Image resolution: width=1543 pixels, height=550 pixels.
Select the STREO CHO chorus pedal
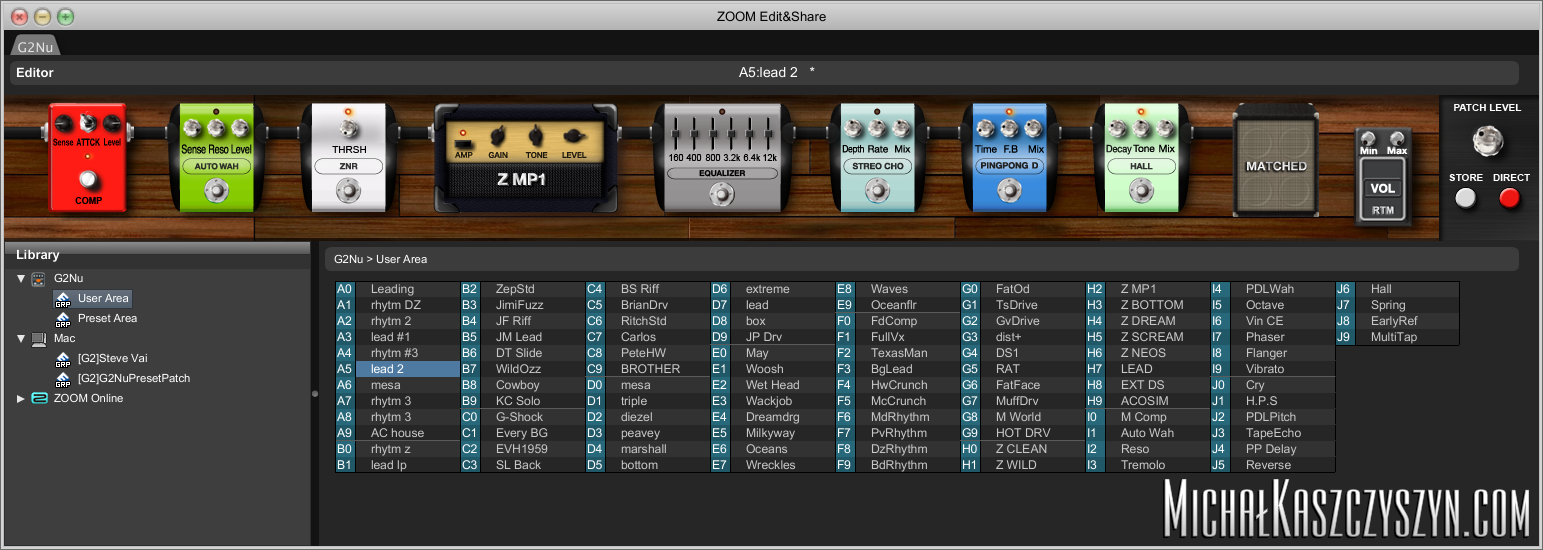[x=877, y=157]
